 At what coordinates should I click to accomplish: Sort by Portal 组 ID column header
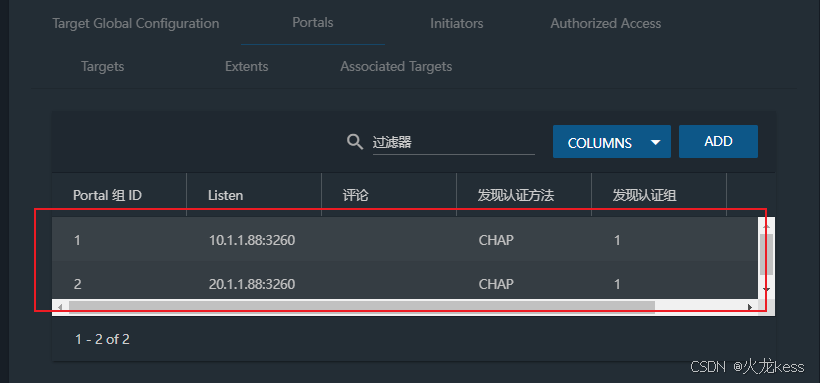pyautogui.click(x=107, y=196)
